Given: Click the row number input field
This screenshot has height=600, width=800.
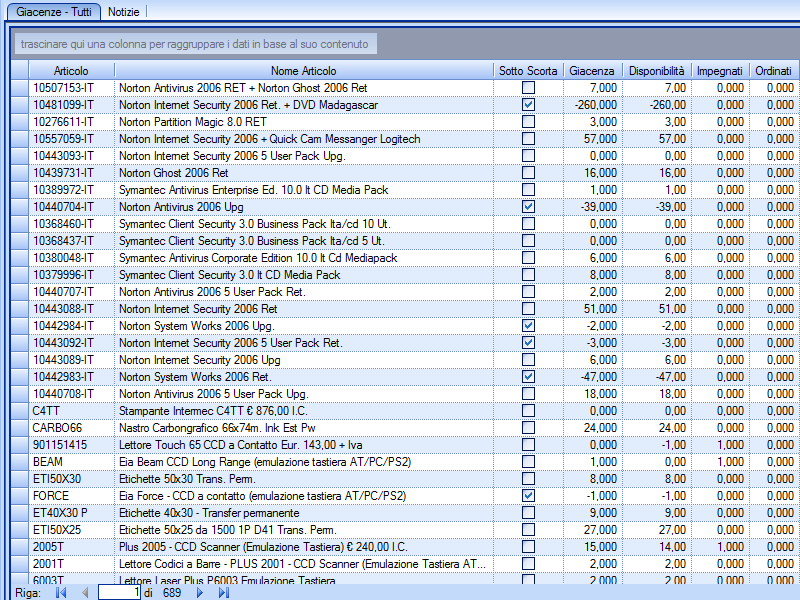Looking at the screenshot, I should click(119, 592).
